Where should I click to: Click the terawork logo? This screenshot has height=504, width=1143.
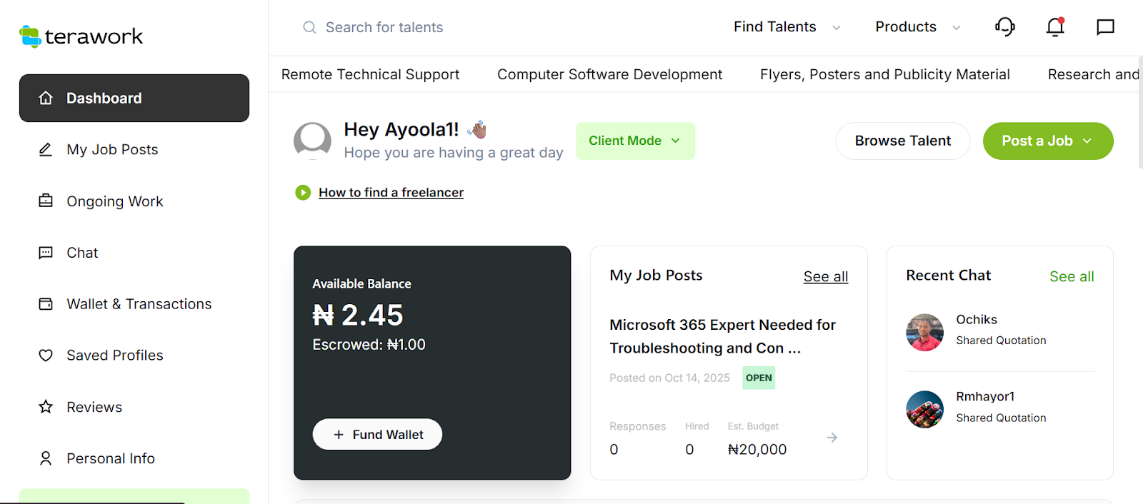82,37
